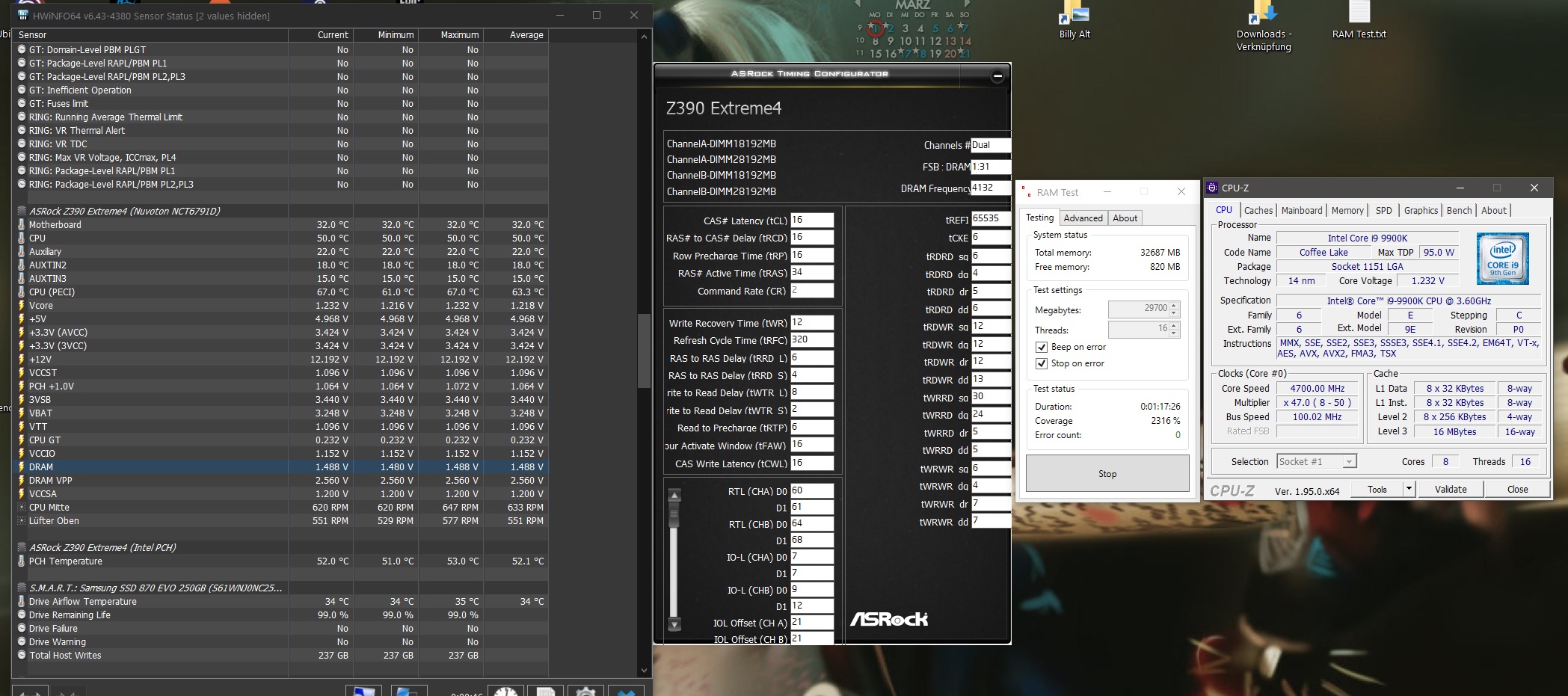The width and height of the screenshot is (1568, 696).
Task: Click the fan icon beside CPU Mitte
Action: coord(22,508)
